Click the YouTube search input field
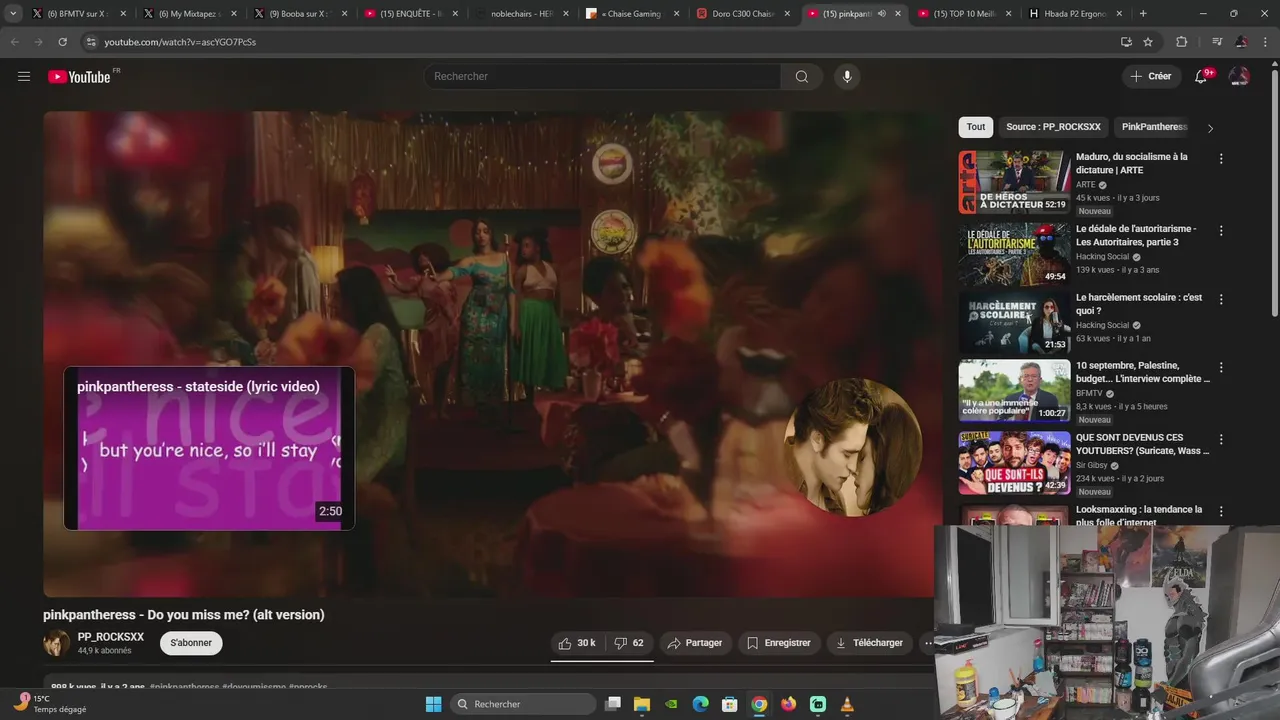This screenshot has width=1280, height=720. [x=604, y=77]
